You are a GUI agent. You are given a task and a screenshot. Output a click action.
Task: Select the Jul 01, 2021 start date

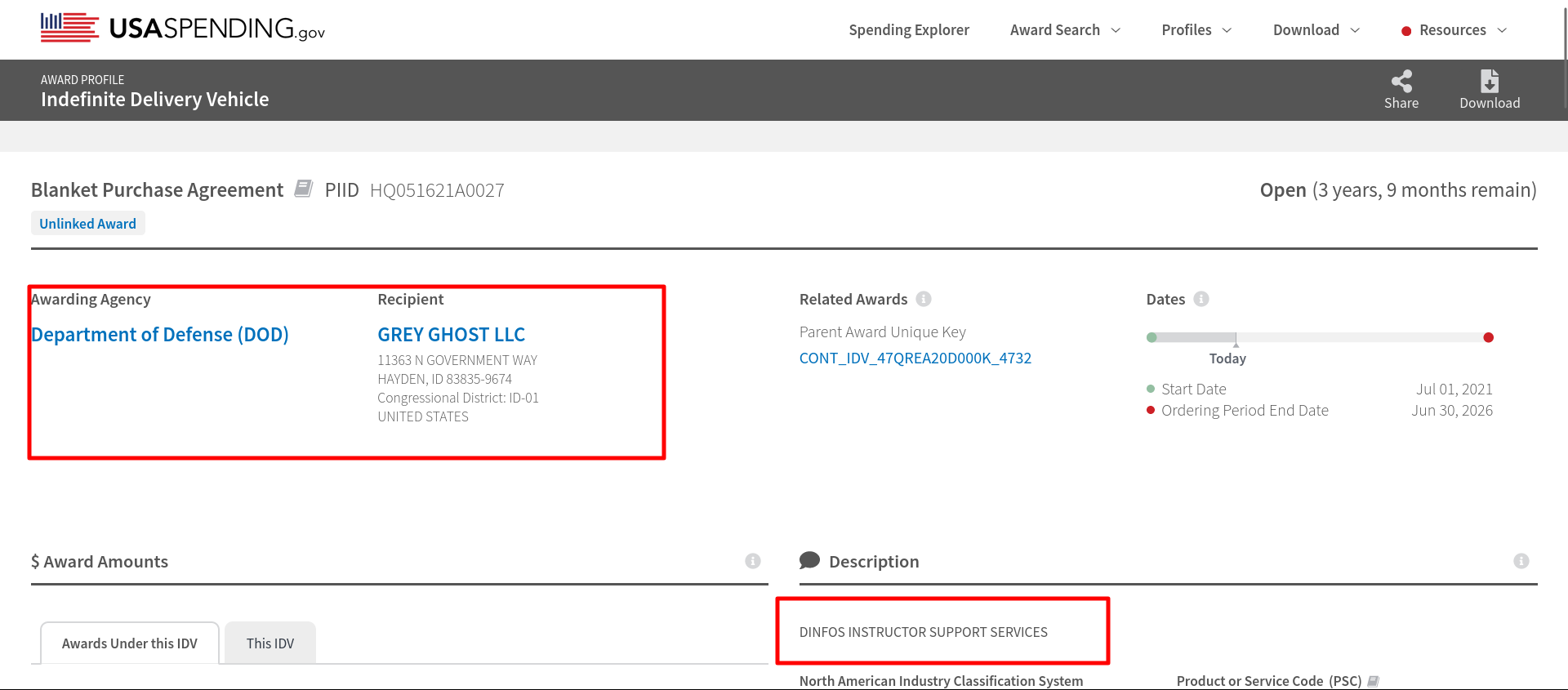point(1454,390)
